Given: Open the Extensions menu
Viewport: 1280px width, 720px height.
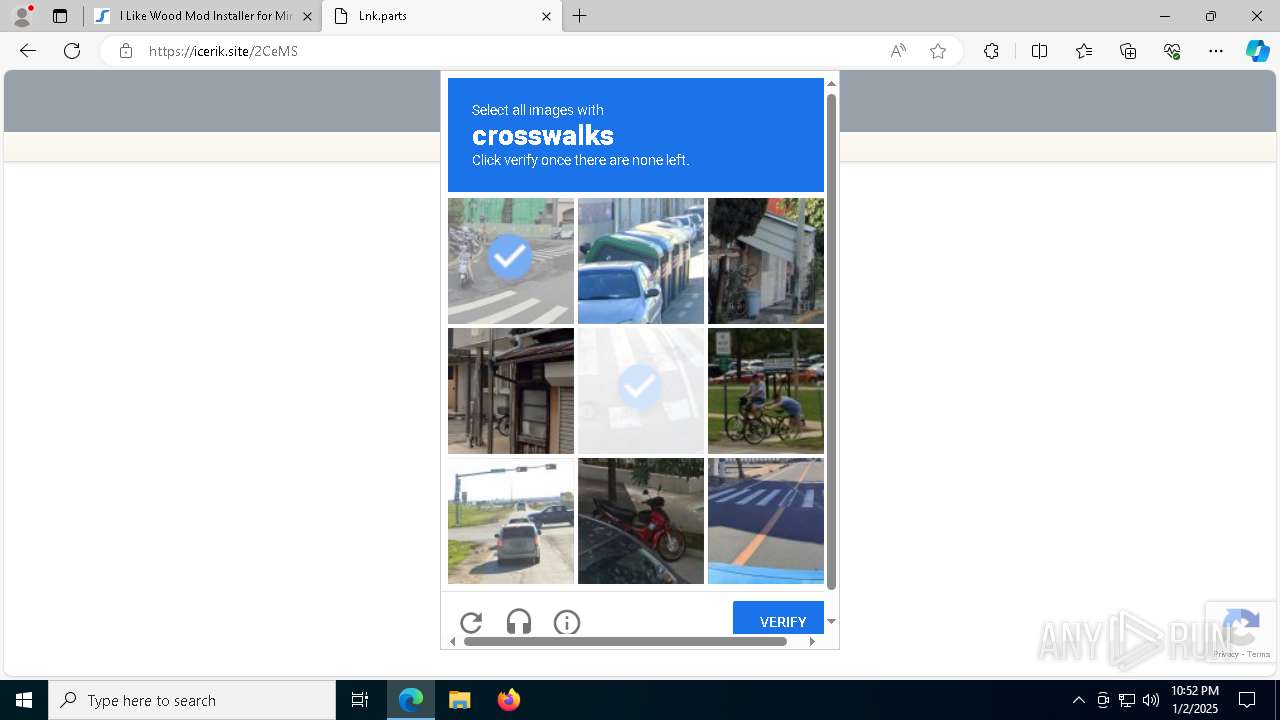Looking at the screenshot, I should pyautogui.click(x=991, y=51).
